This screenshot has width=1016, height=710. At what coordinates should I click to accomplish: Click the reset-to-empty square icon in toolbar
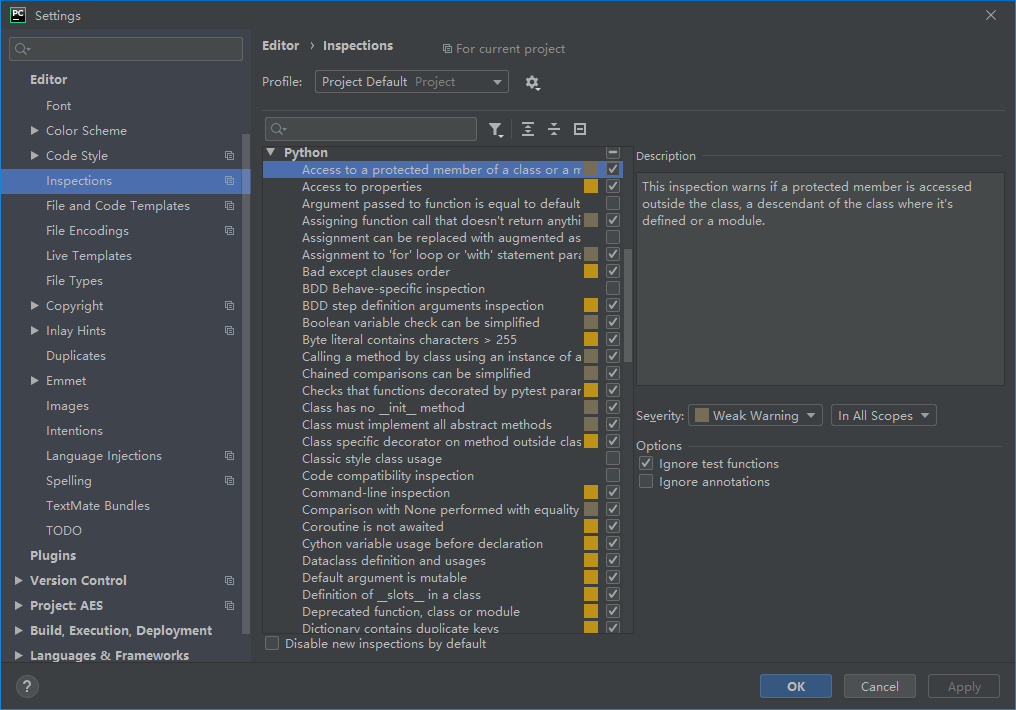click(580, 129)
